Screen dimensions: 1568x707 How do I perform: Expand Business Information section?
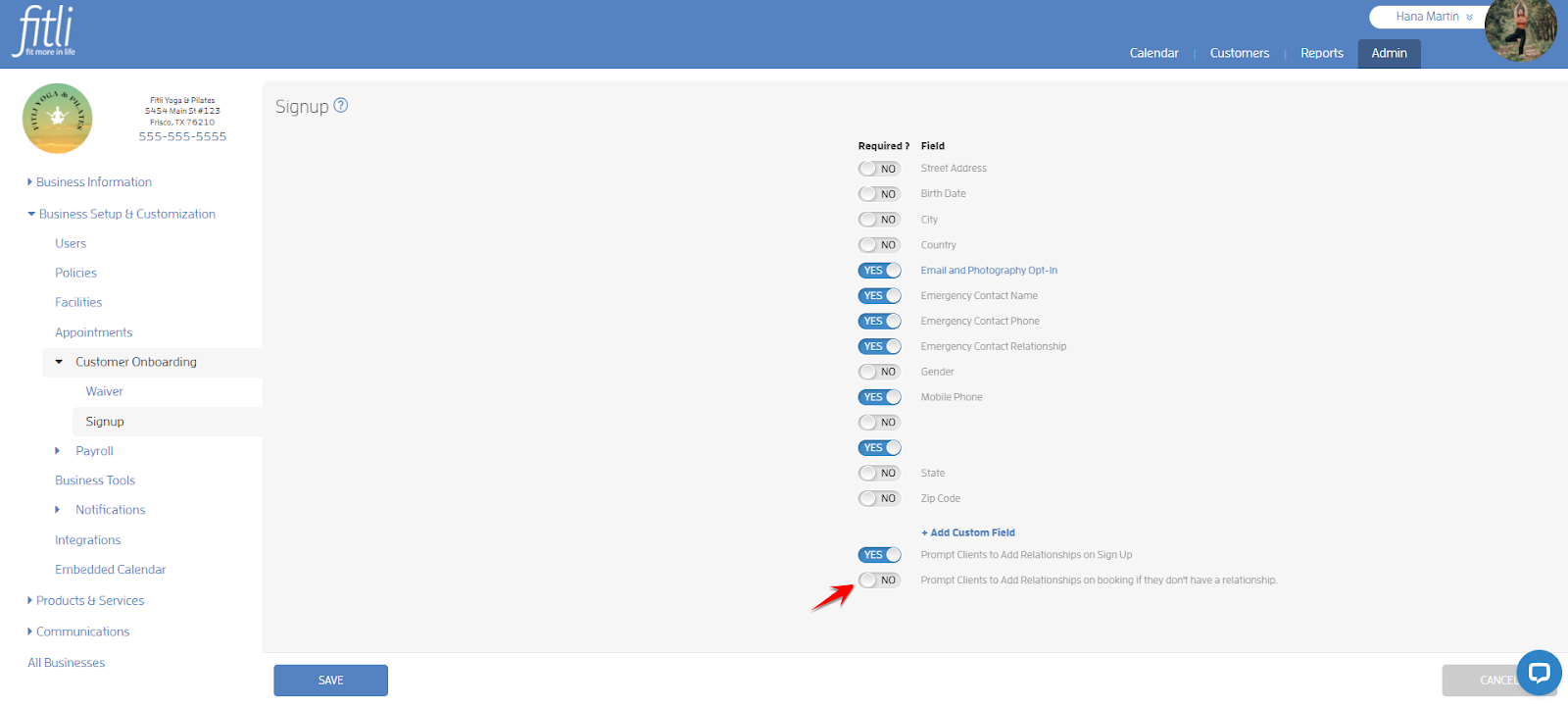[x=89, y=182]
